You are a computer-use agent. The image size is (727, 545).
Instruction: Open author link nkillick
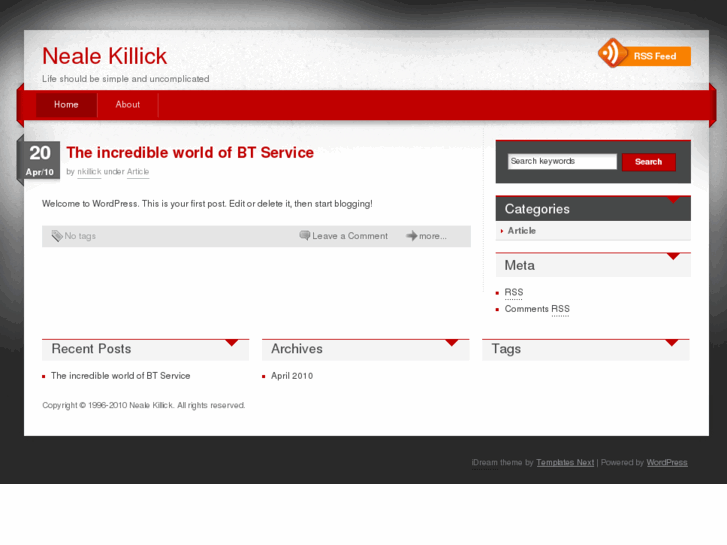tap(89, 172)
